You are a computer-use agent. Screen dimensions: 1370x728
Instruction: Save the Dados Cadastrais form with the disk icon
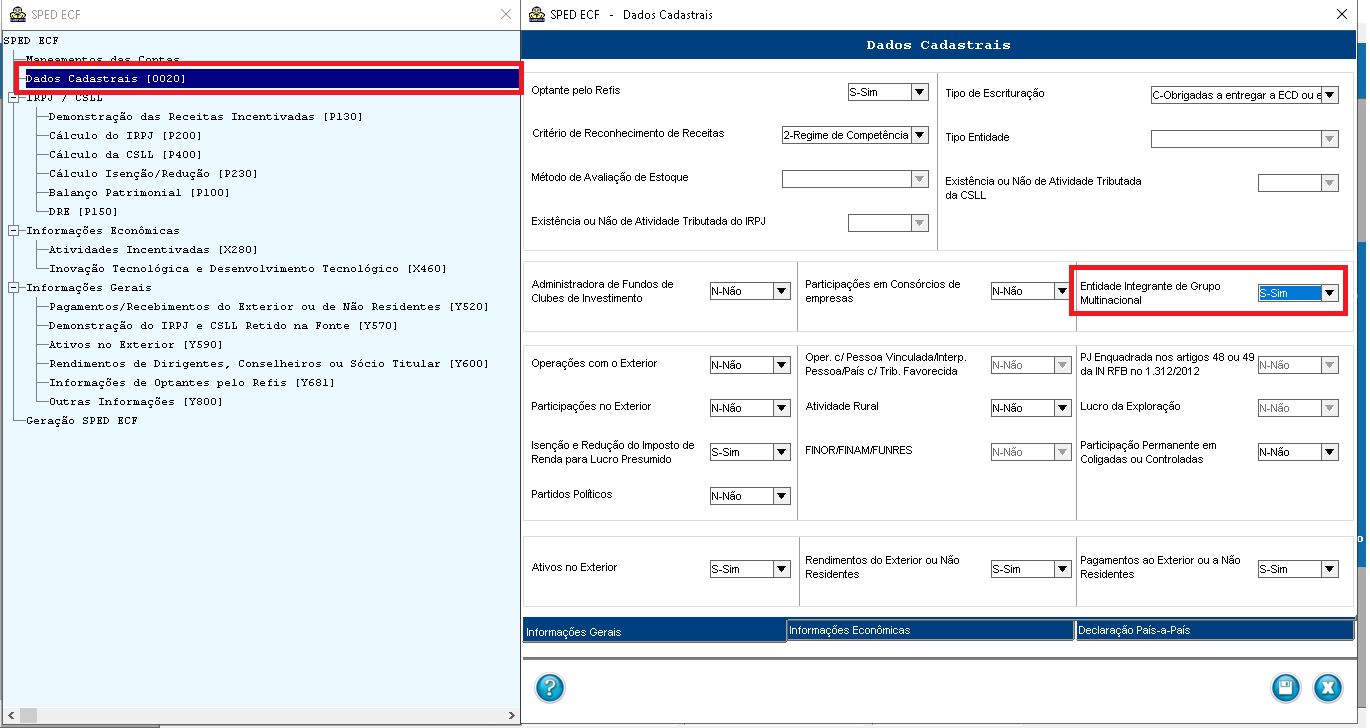[1285, 688]
